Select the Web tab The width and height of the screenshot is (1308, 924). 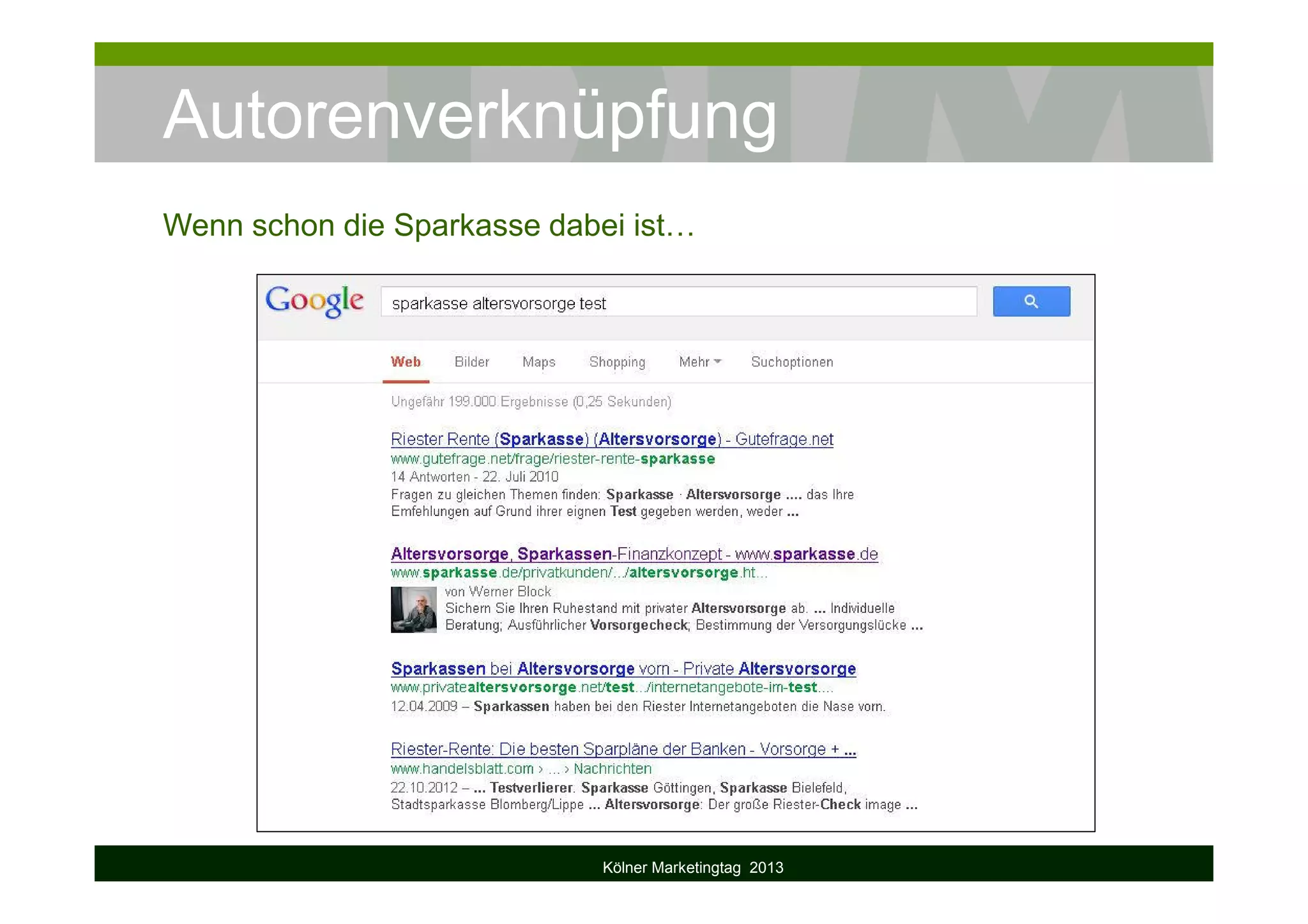(x=406, y=362)
